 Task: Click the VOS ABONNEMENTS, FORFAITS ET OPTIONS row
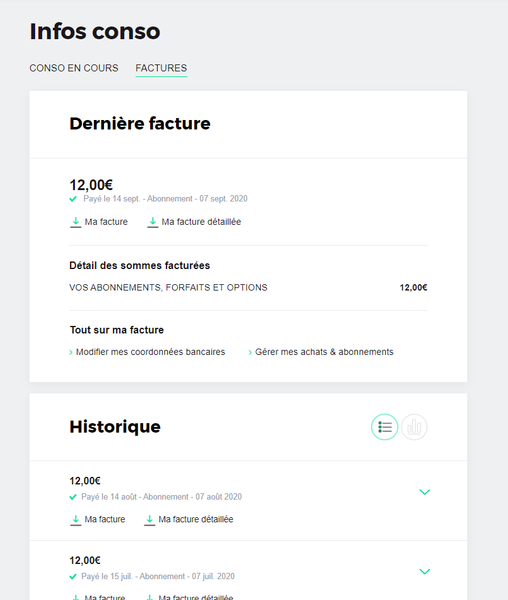coord(248,287)
